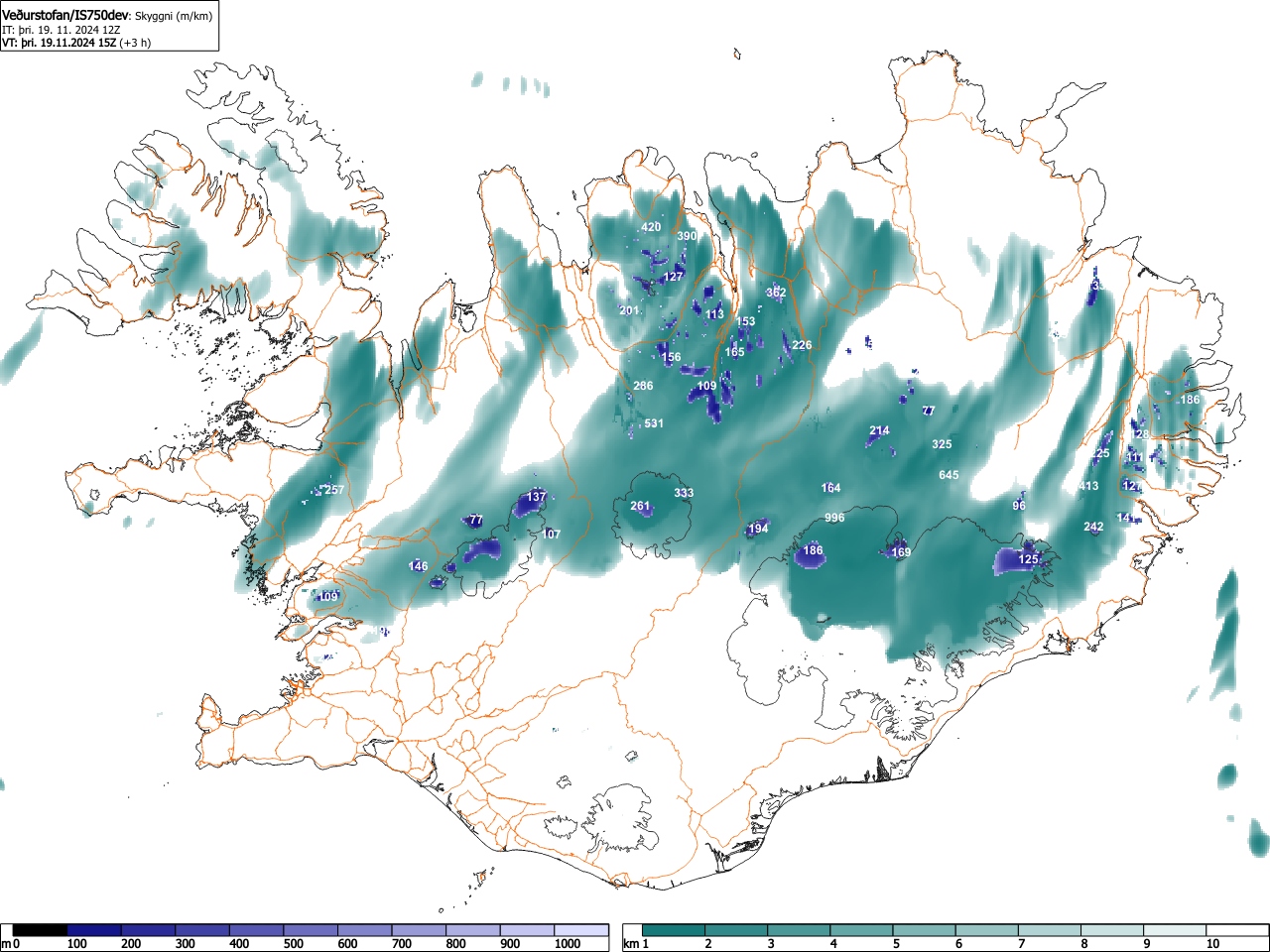Screen dimensions: 1270x952
Task: Click the station value 111
Action: pyautogui.click(x=1134, y=458)
